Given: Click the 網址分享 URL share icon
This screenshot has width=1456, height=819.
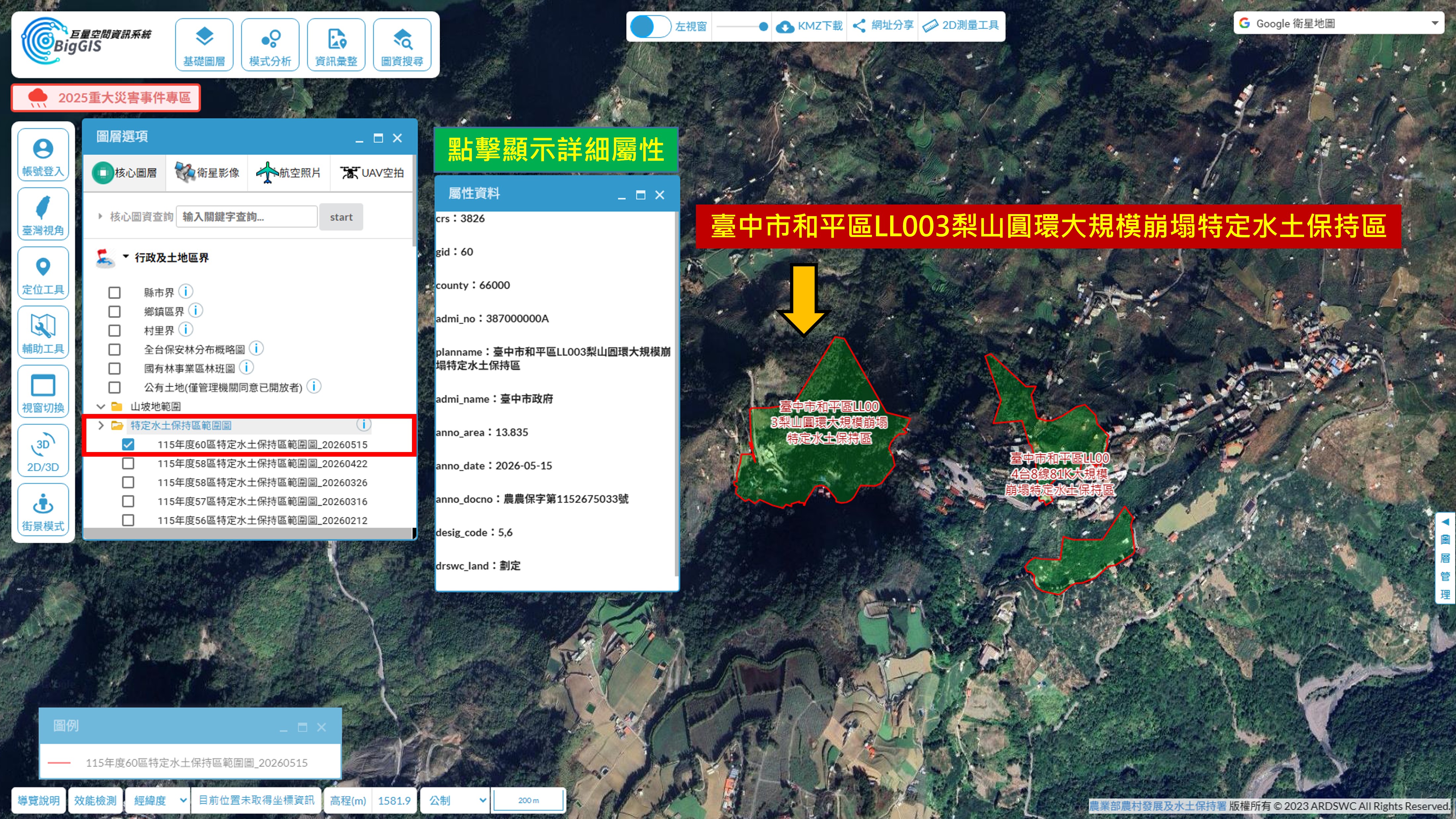Looking at the screenshot, I should [x=883, y=25].
